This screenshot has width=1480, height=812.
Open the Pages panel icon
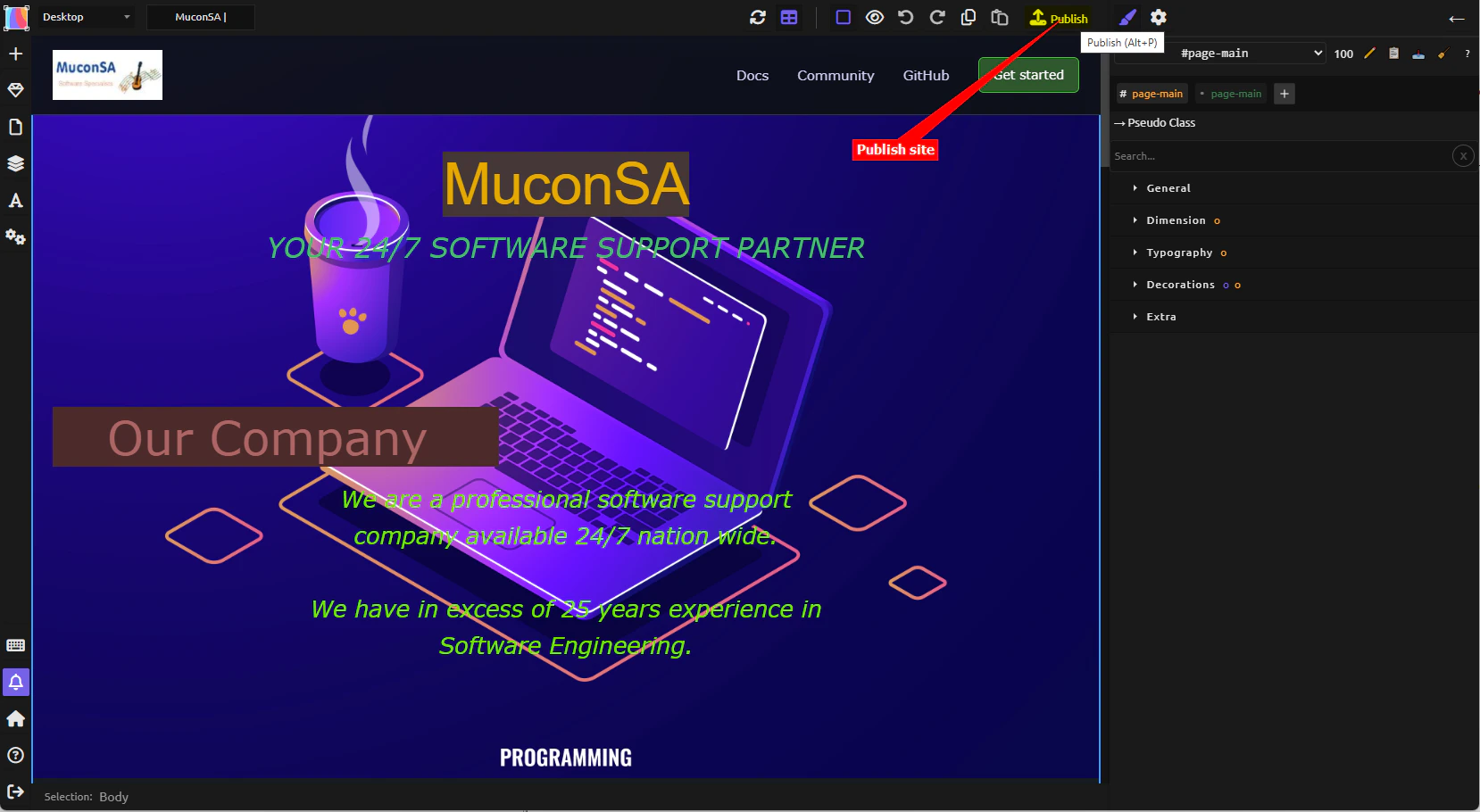coord(15,127)
